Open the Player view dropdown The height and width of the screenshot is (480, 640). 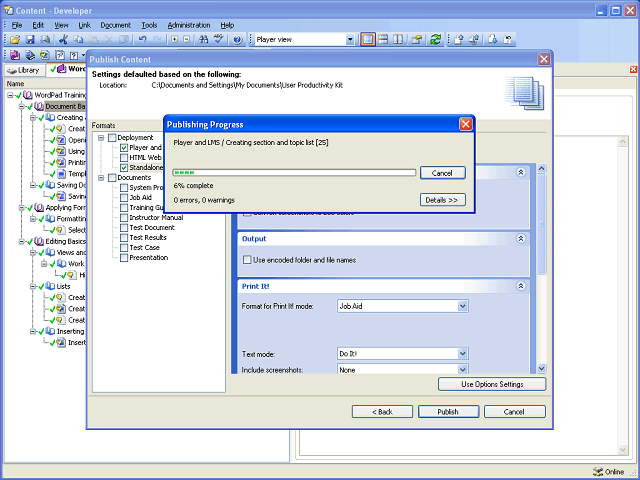coord(350,40)
